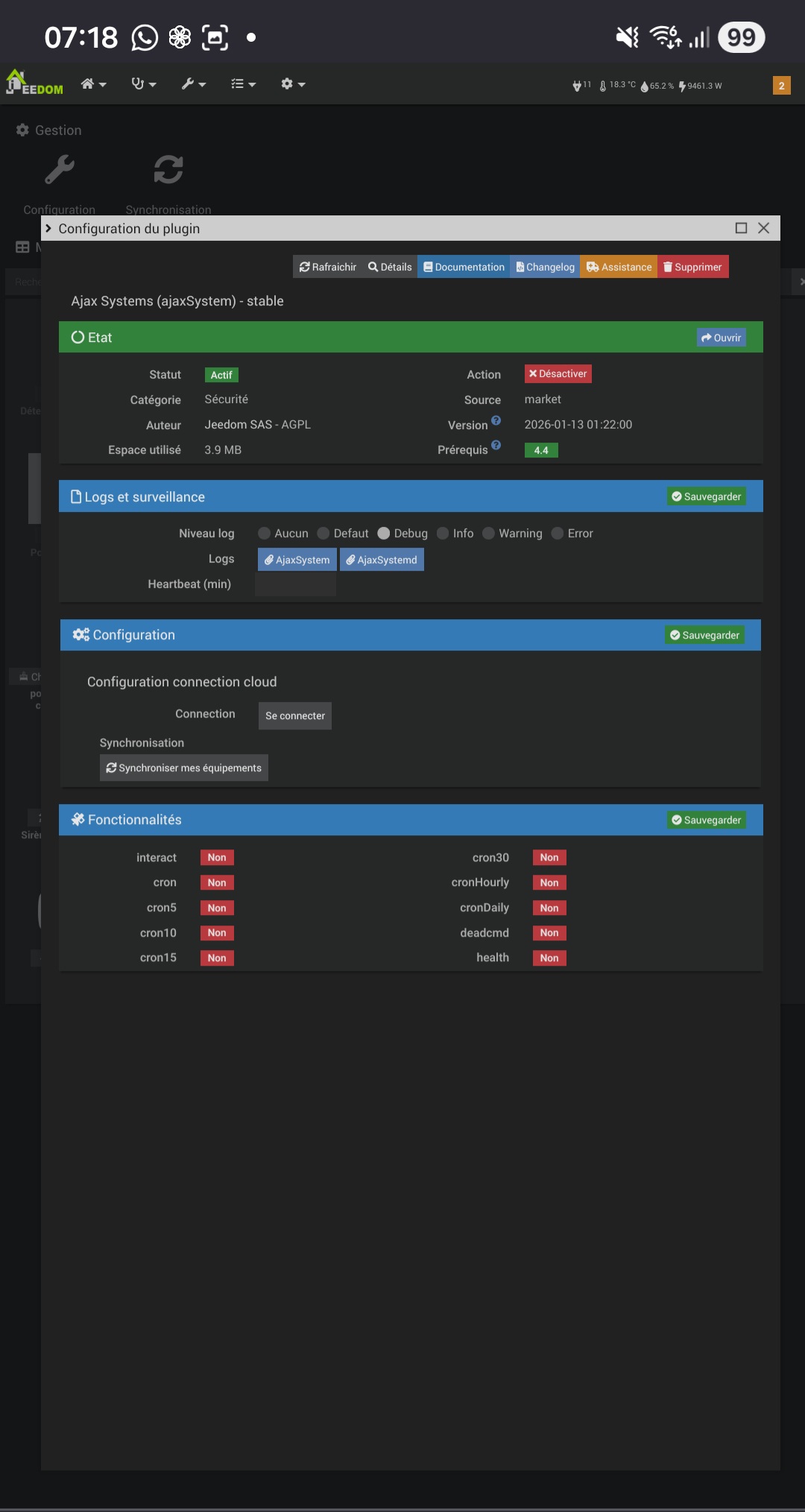Click the Version help question icon

(x=496, y=421)
